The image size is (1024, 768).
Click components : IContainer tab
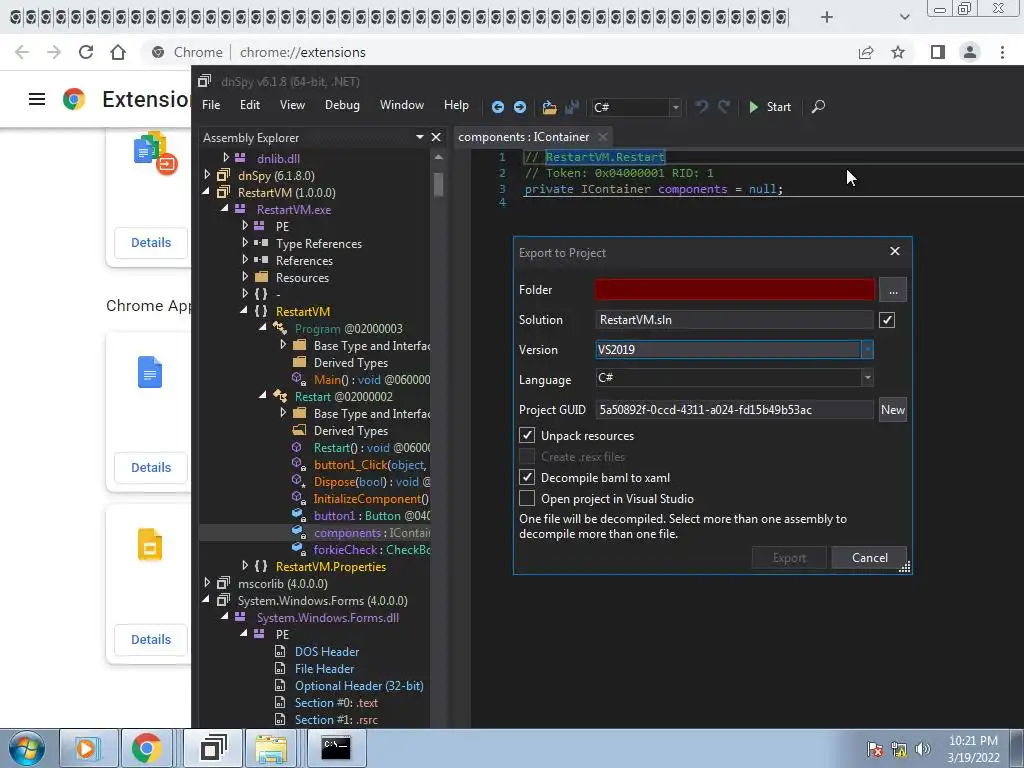click(x=524, y=137)
